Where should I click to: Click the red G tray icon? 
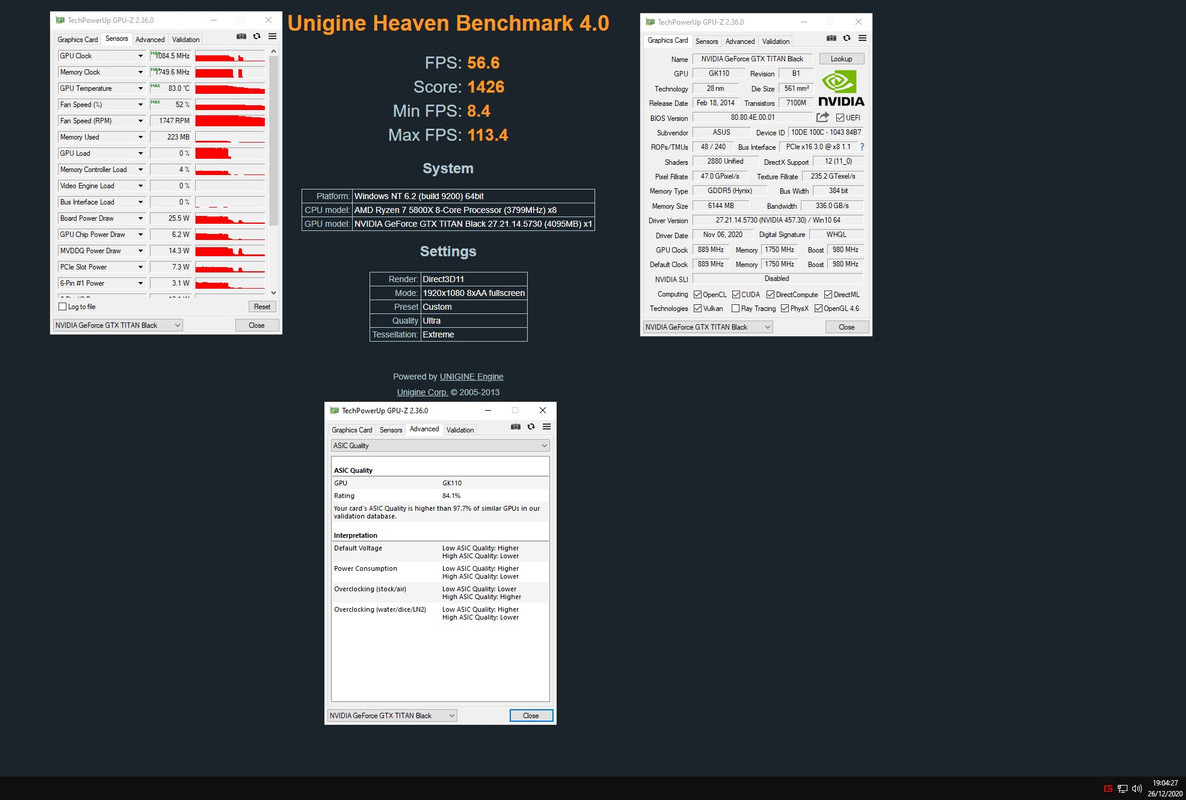[x=1108, y=789]
